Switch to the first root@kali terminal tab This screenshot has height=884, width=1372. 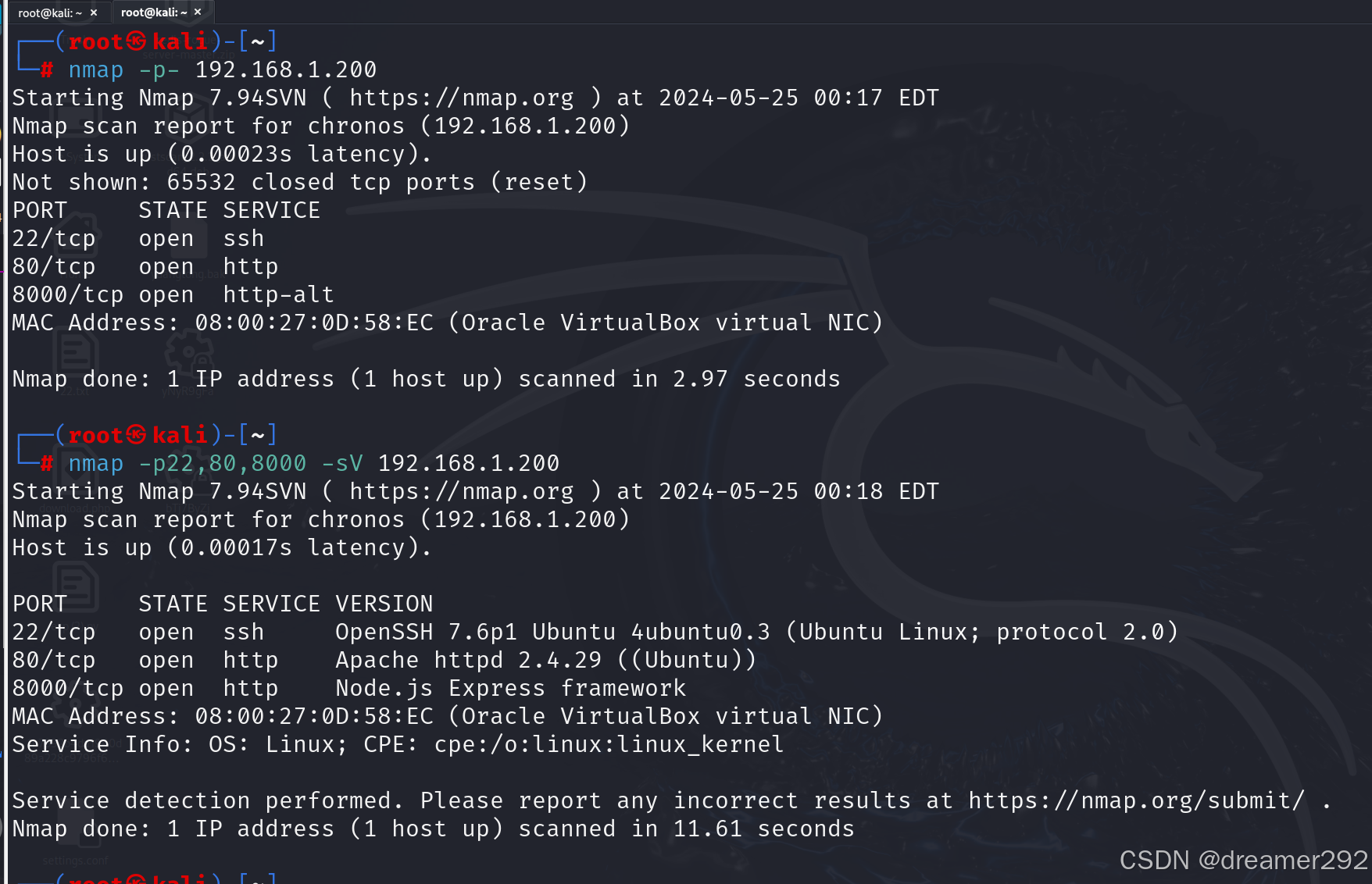pos(50,12)
